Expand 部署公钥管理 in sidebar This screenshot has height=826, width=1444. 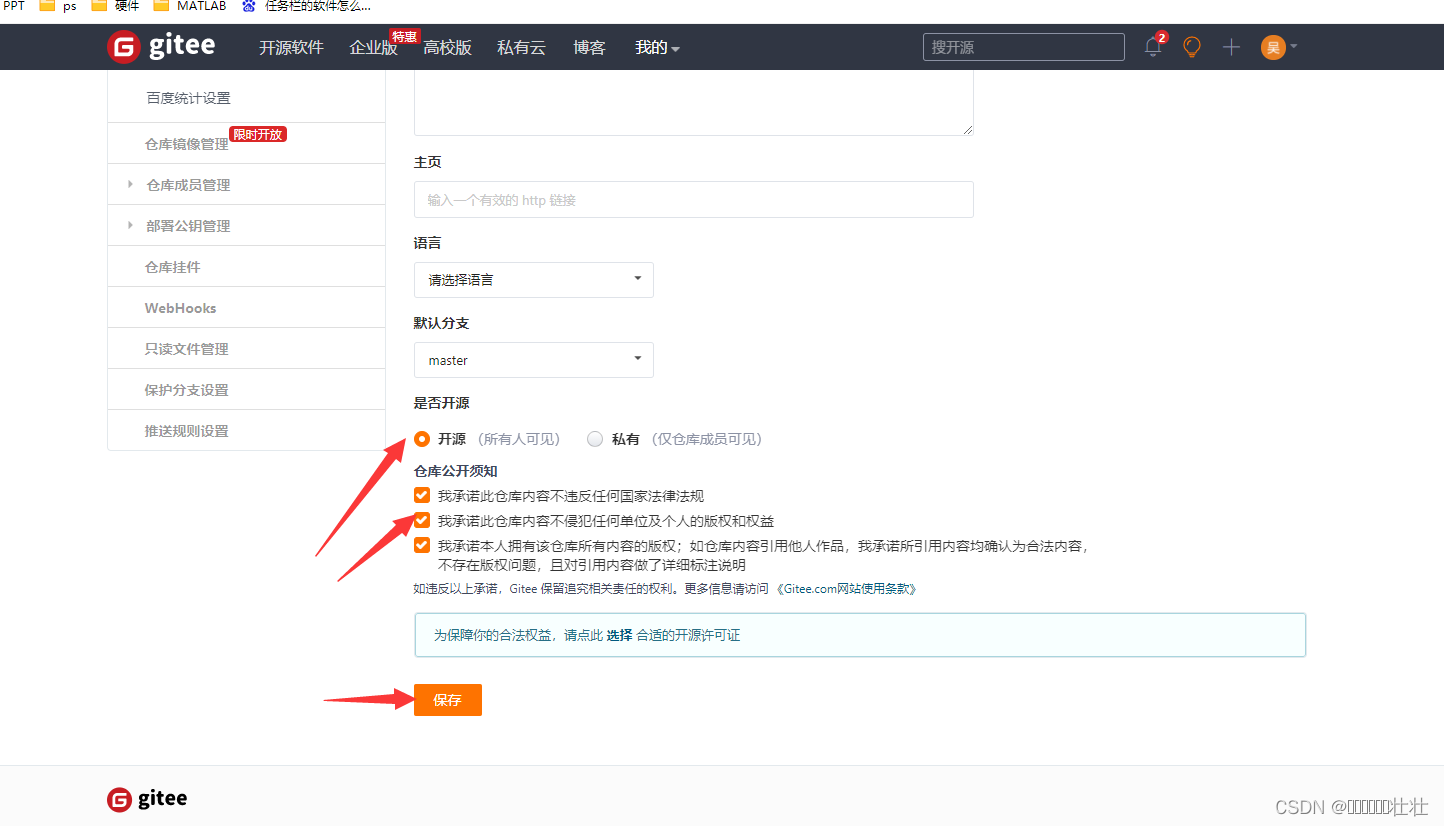coord(246,226)
